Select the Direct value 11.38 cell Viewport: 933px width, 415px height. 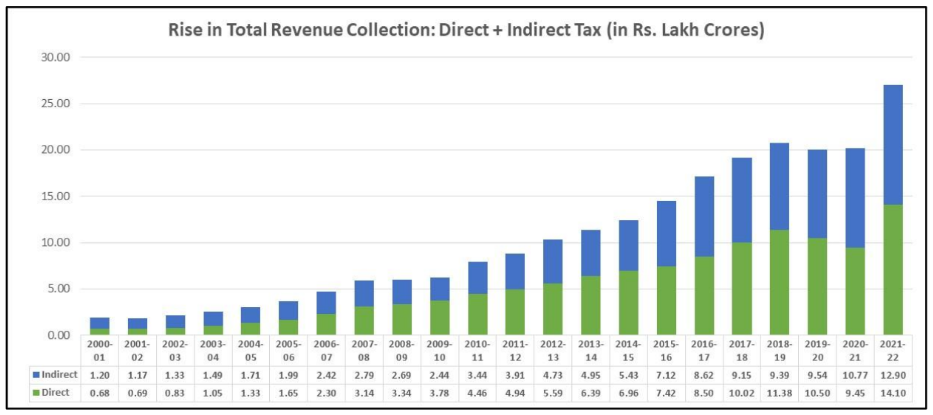[x=779, y=393]
